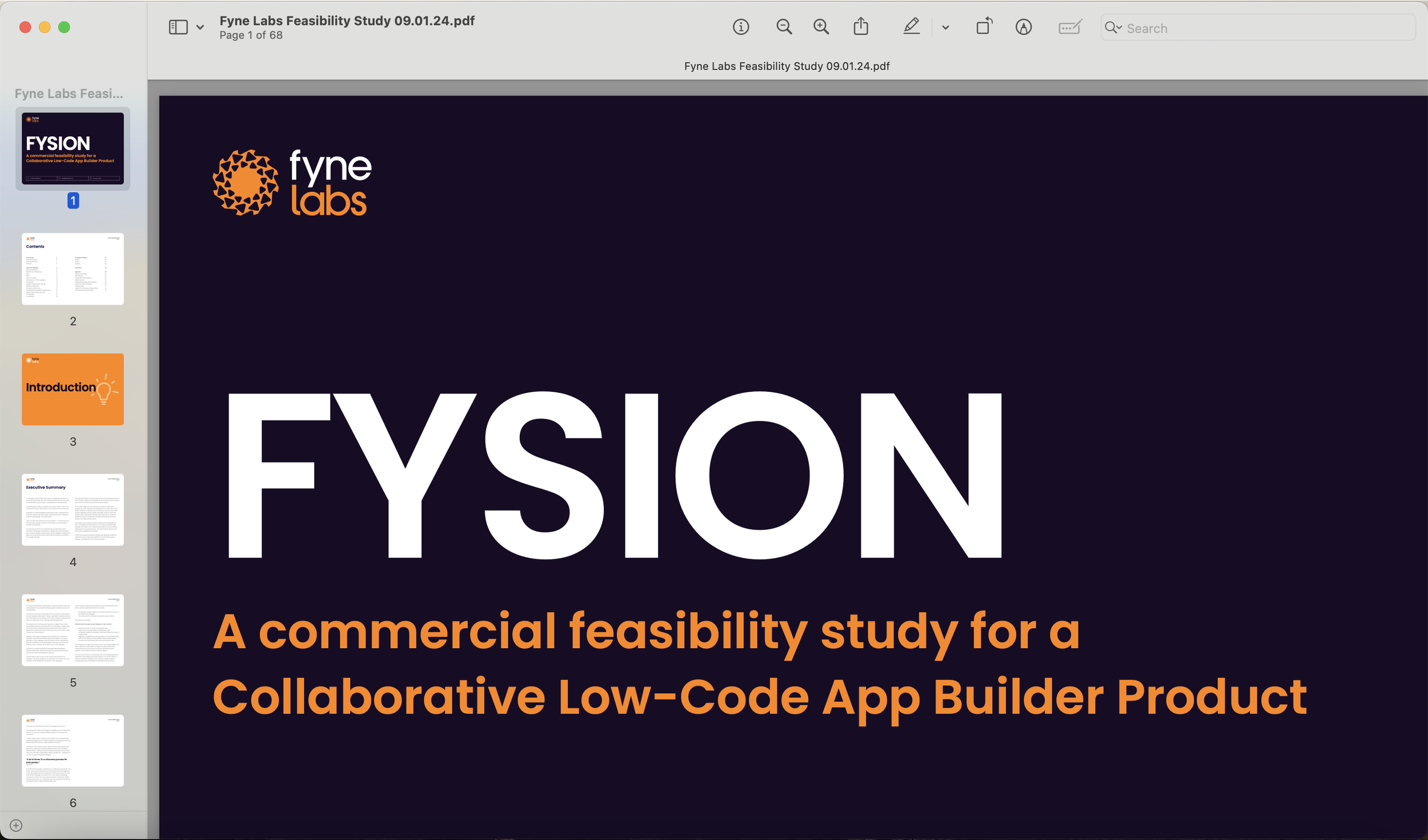Show the Markup toolbar

[x=1024, y=27]
